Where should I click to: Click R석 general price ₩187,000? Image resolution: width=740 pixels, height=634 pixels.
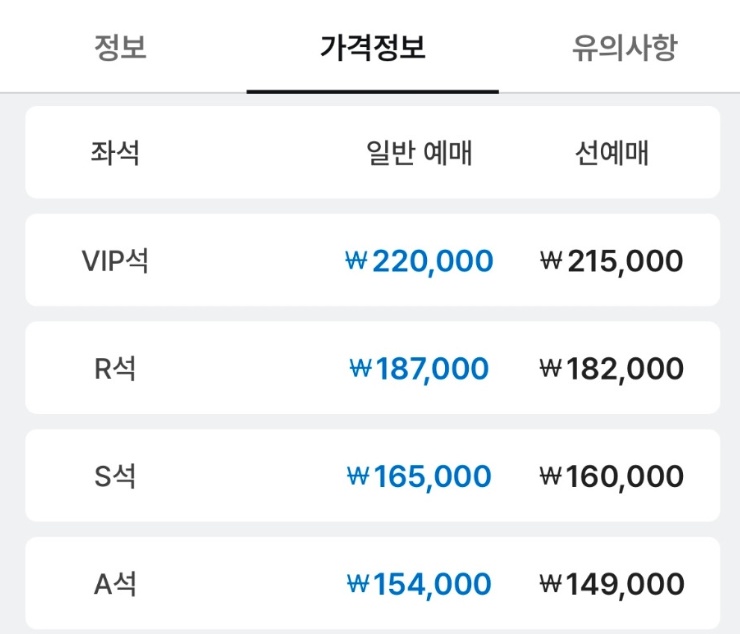pyautogui.click(x=419, y=369)
